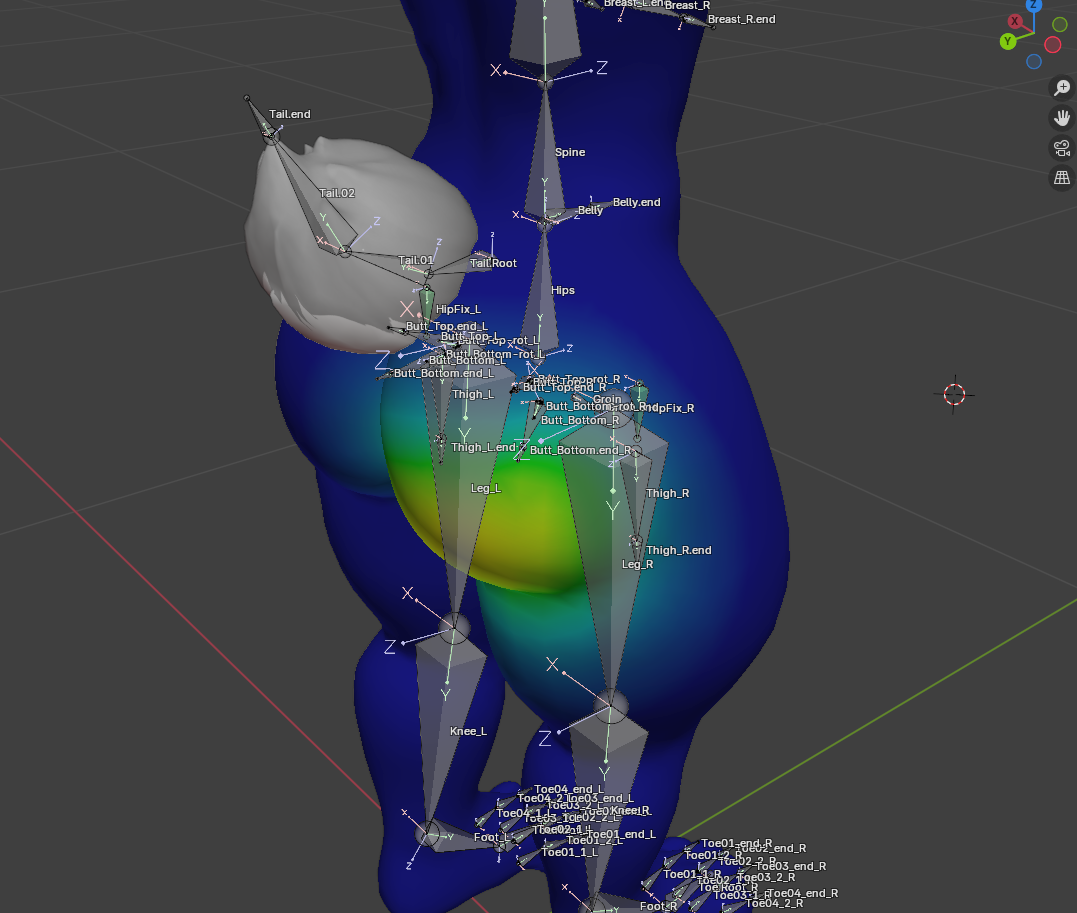Select the Tail.02 bone label

pos(337,193)
